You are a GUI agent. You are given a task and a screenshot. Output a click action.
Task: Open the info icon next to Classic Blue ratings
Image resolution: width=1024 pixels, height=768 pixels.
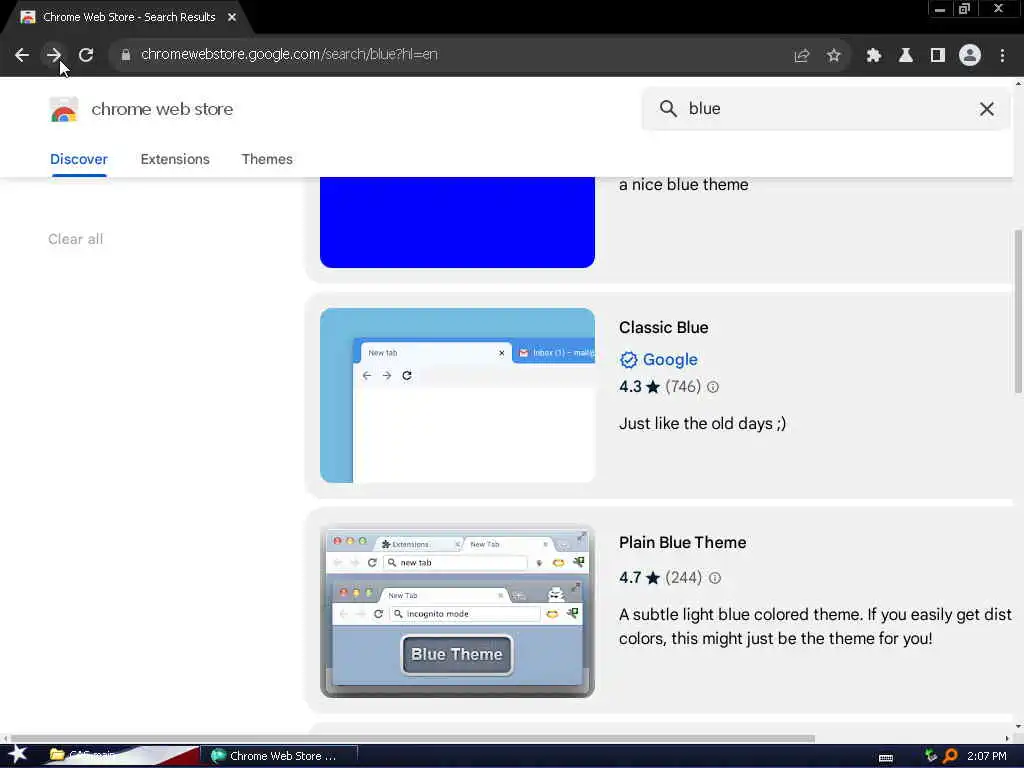click(713, 387)
